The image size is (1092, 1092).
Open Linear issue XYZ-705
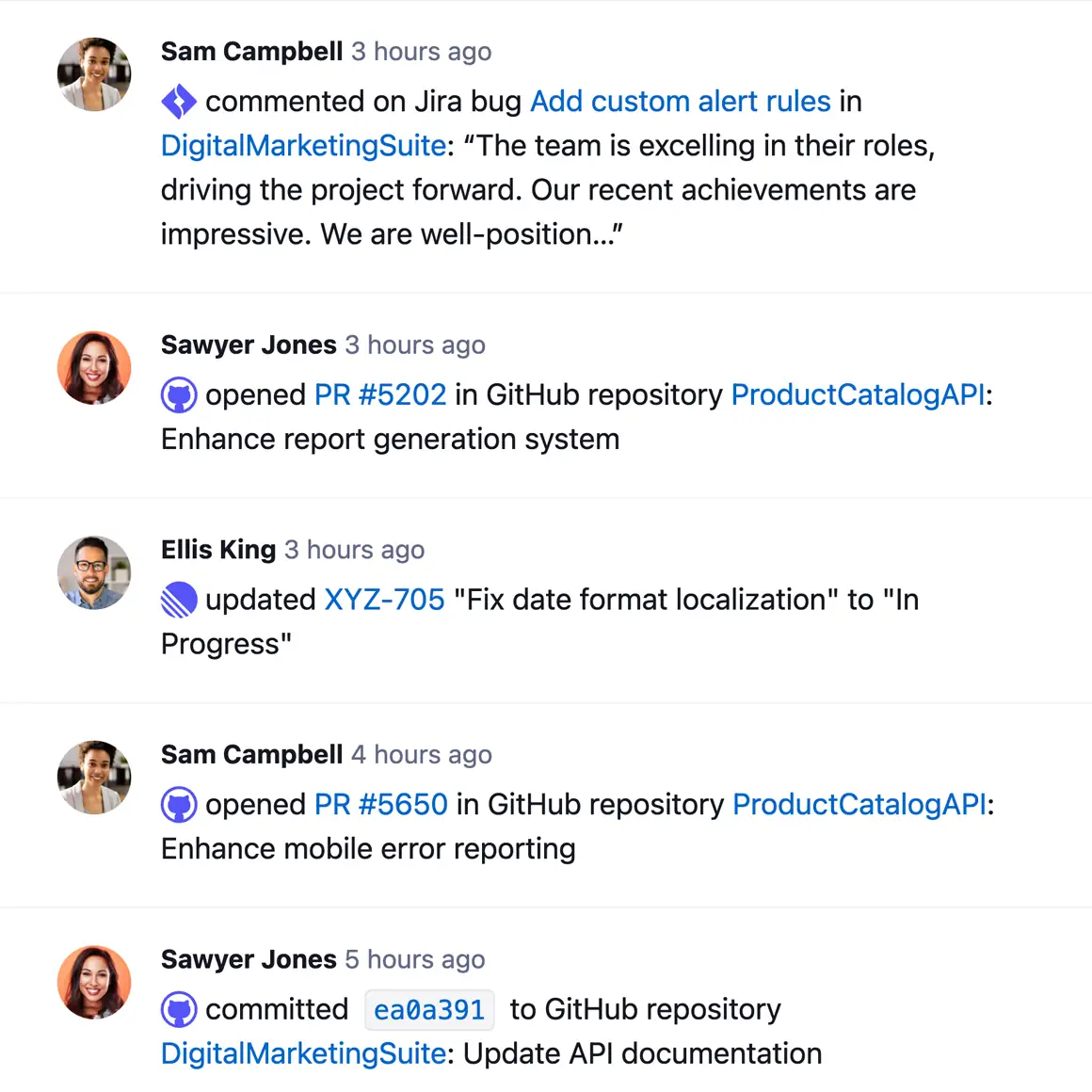384,599
